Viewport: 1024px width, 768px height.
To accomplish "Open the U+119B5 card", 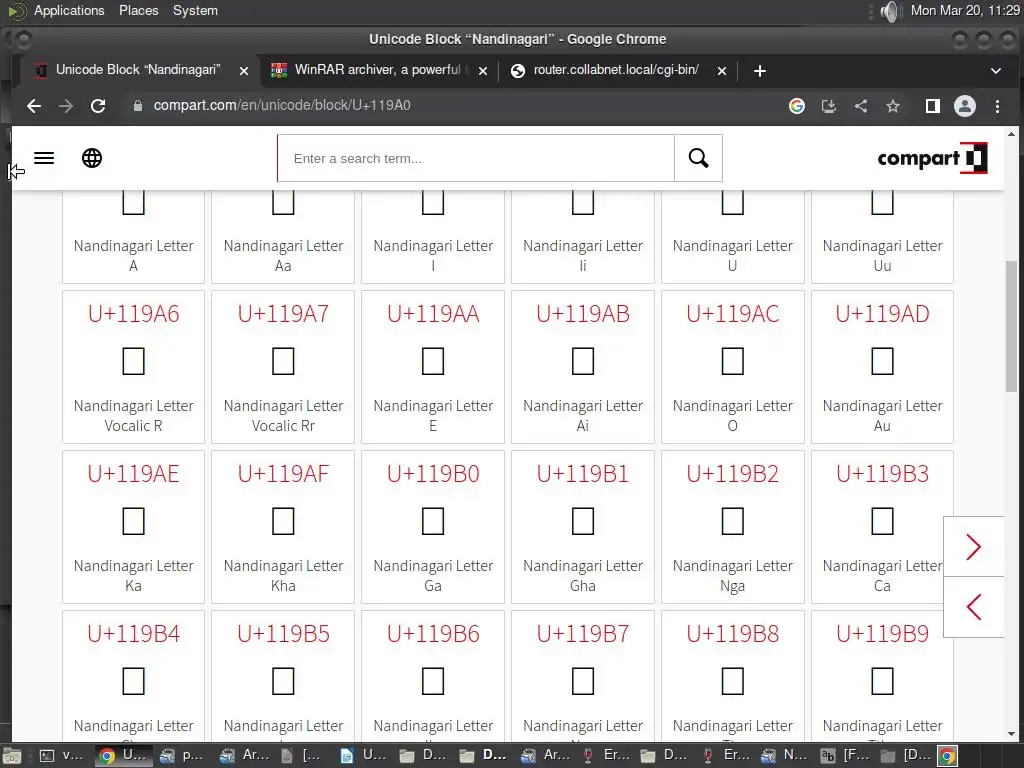I will pyautogui.click(x=283, y=676).
